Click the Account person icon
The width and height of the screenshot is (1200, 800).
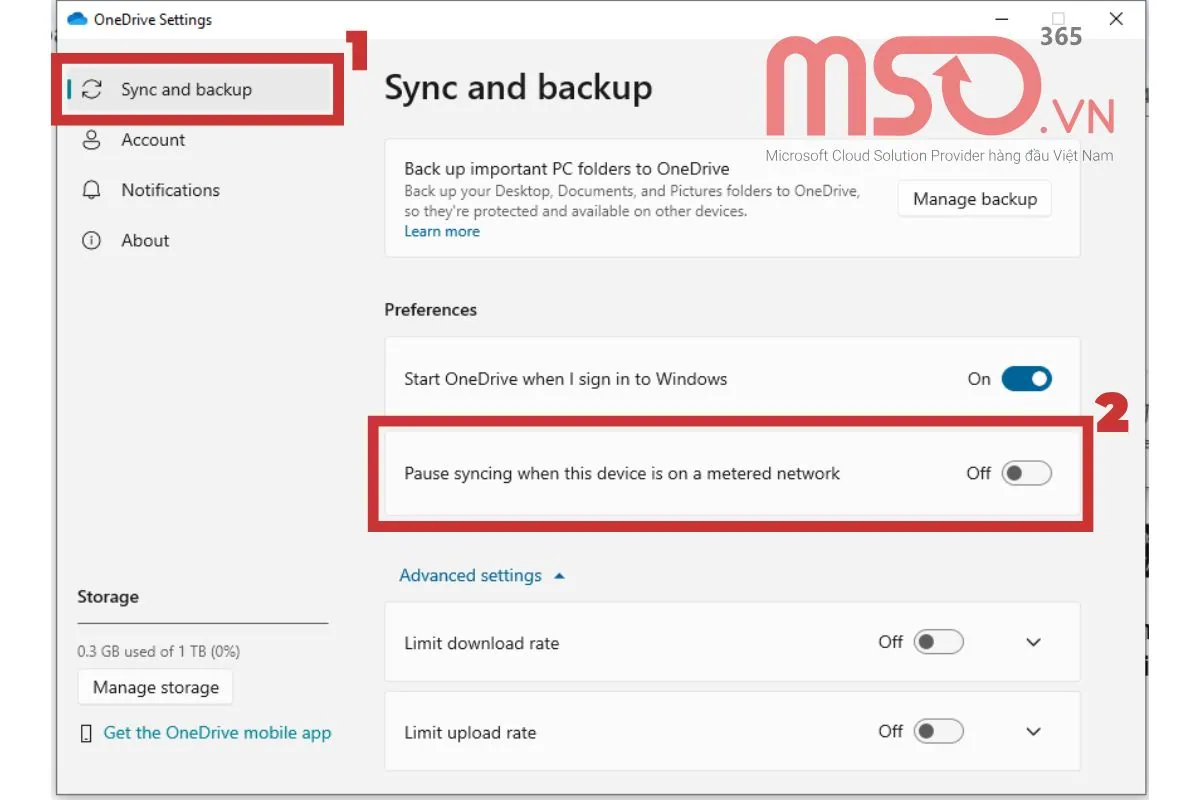pos(92,140)
